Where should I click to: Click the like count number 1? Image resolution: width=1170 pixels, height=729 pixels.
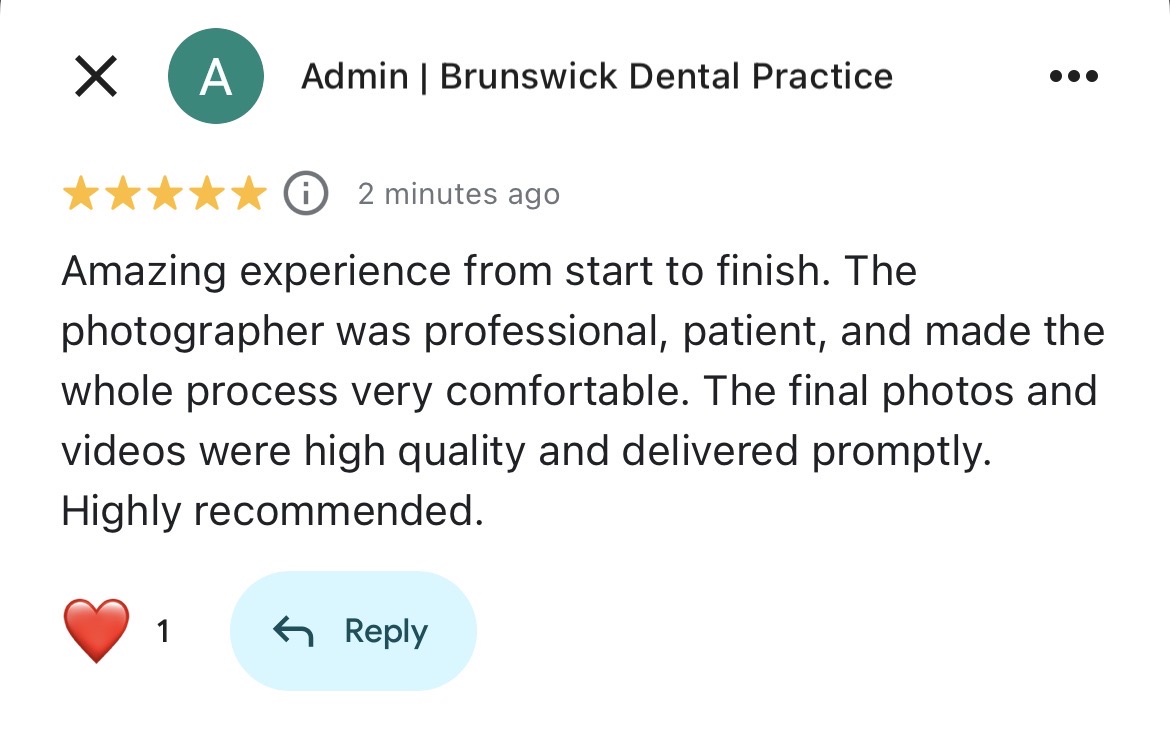pyautogui.click(x=163, y=631)
